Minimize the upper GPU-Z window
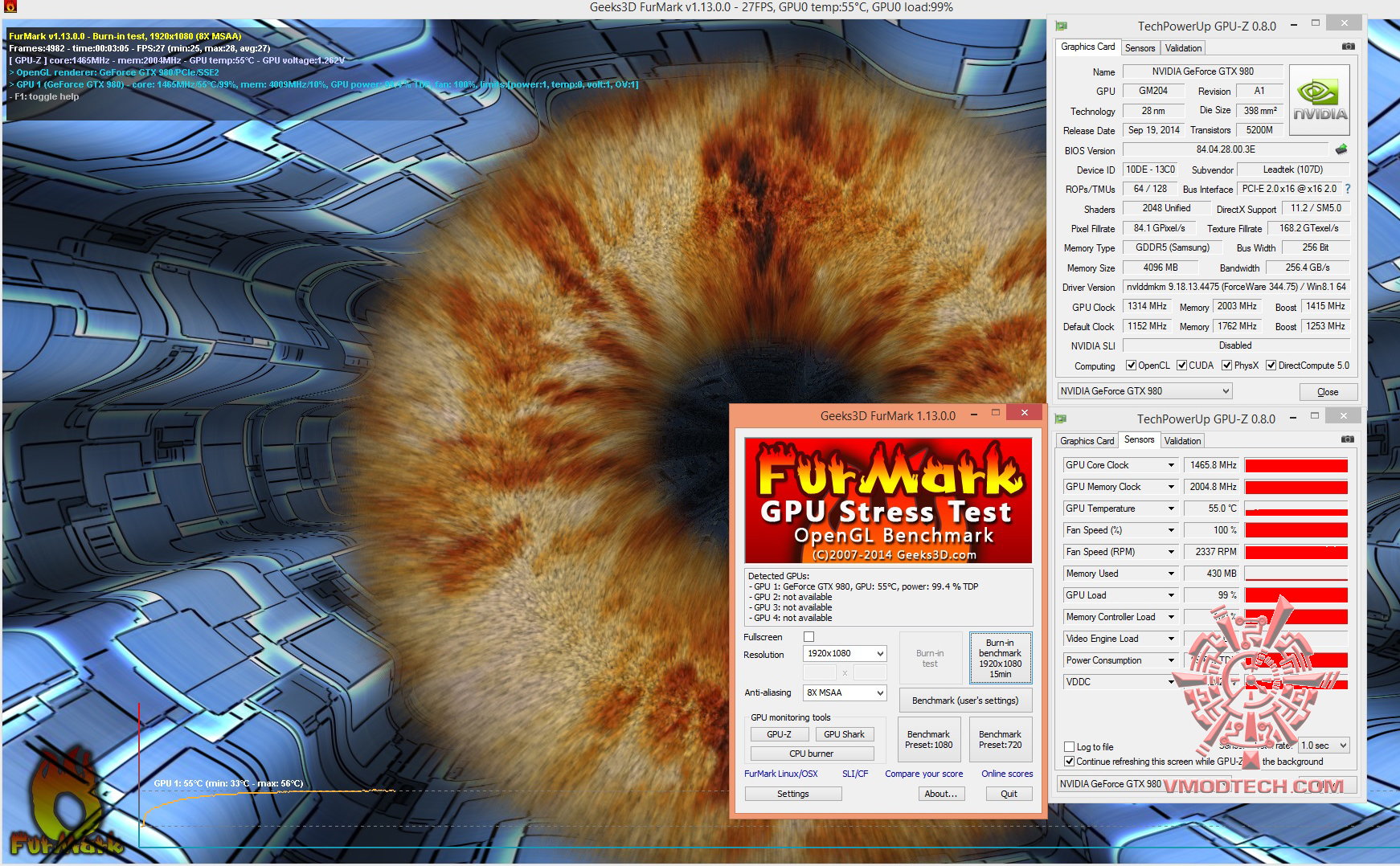Screen dimensions: 1400x866 (x=1293, y=25)
